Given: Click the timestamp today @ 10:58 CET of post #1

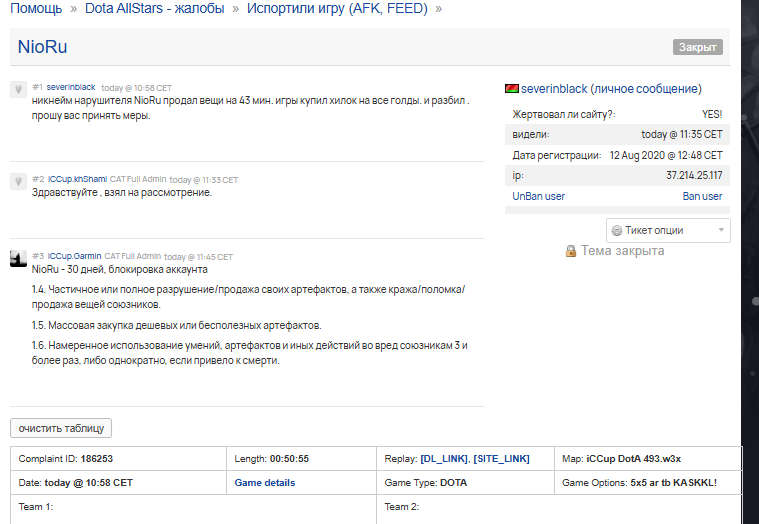Looking at the screenshot, I should (x=137, y=88).
